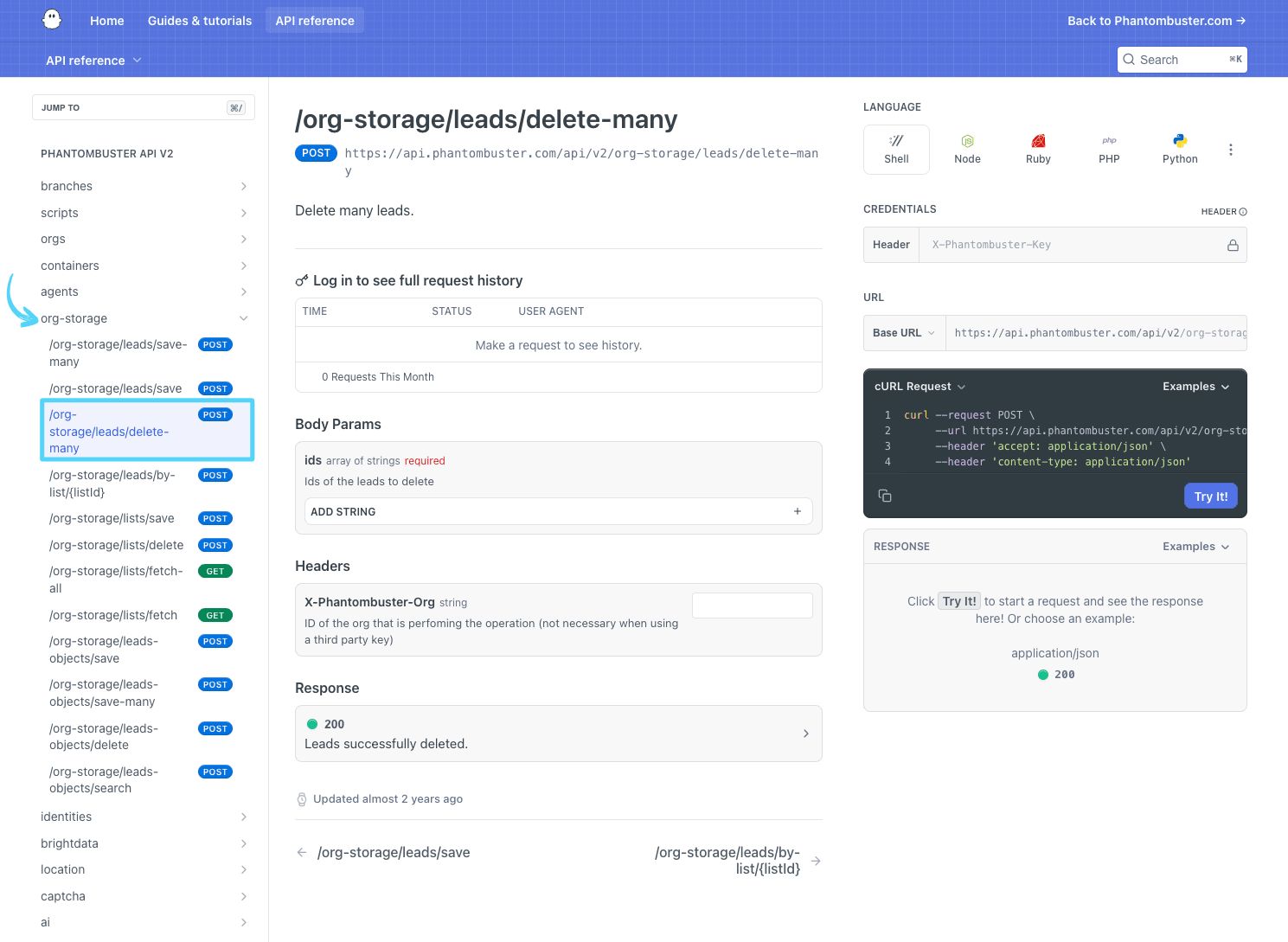Open the cURL Request Examples dropdown
The height and width of the screenshot is (942, 1288).
coord(1195,387)
